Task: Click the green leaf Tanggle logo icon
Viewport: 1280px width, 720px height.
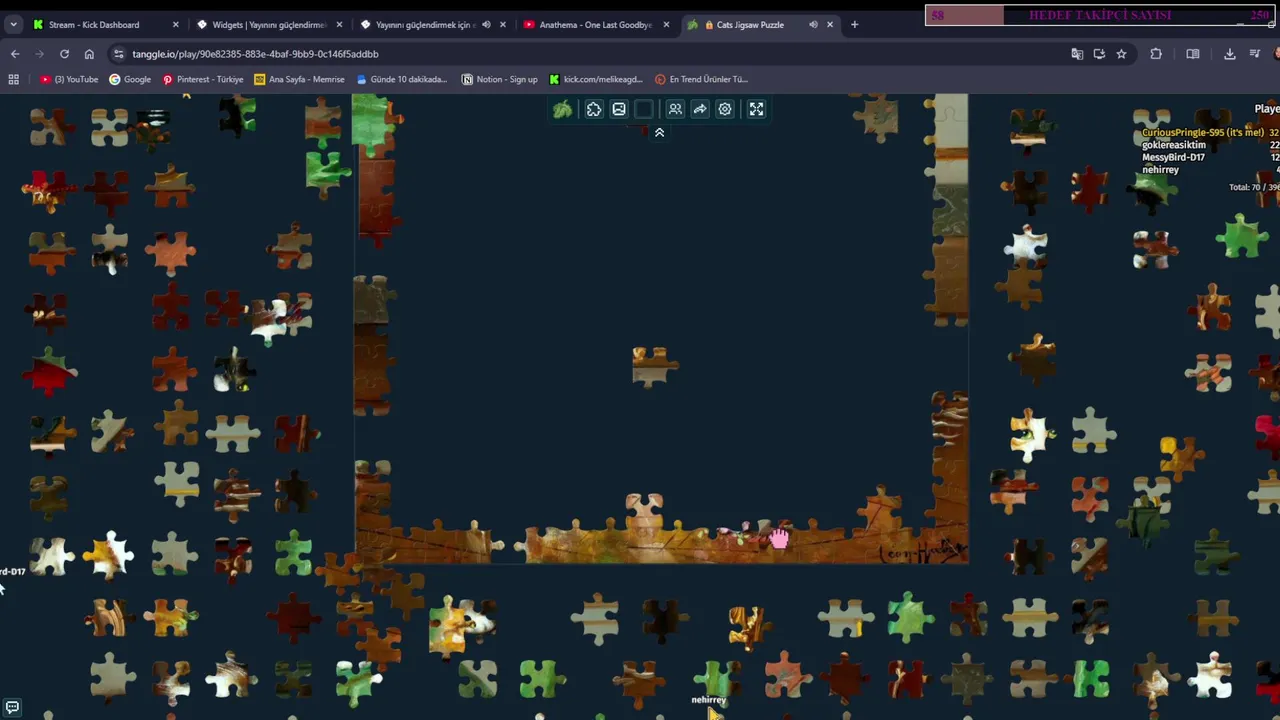Action: (563, 109)
